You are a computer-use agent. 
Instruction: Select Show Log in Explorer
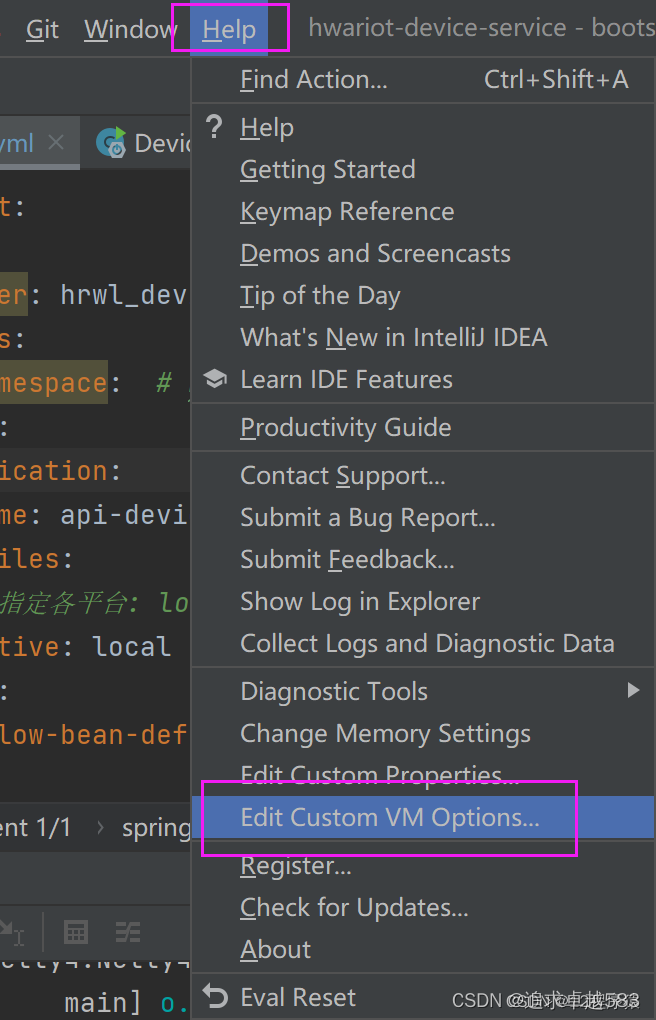coord(422,602)
